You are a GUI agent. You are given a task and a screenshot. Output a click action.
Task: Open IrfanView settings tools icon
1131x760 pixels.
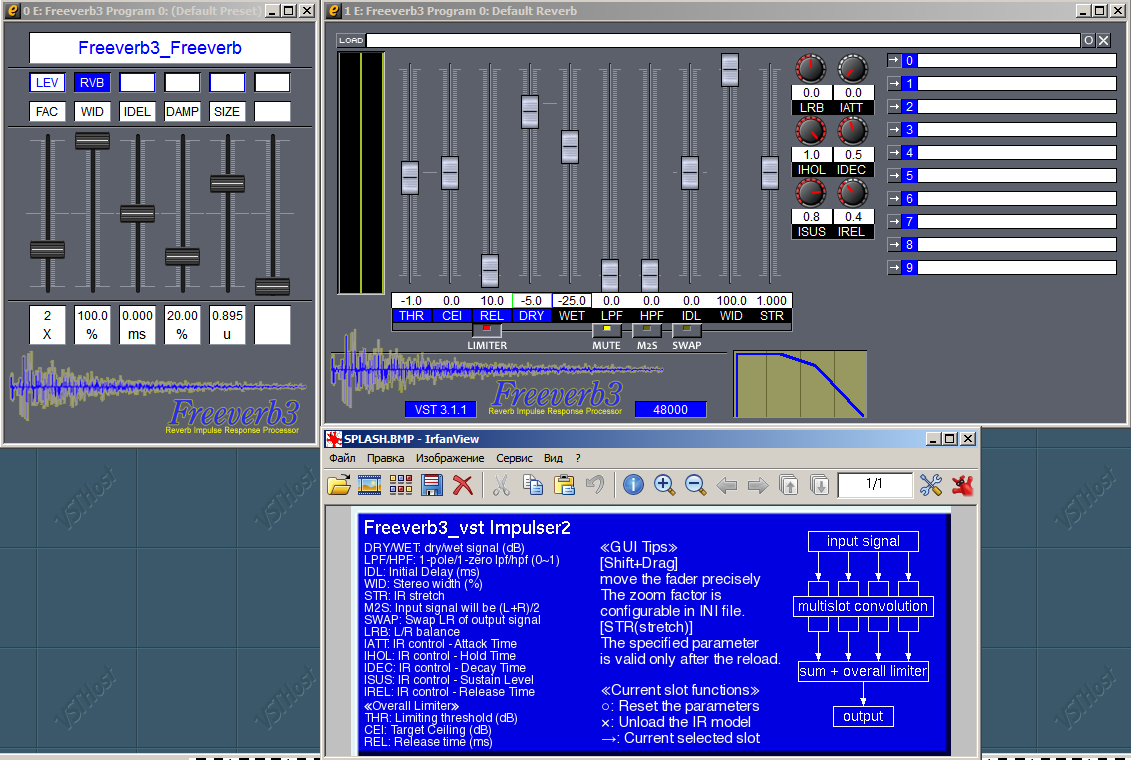pos(930,485)
